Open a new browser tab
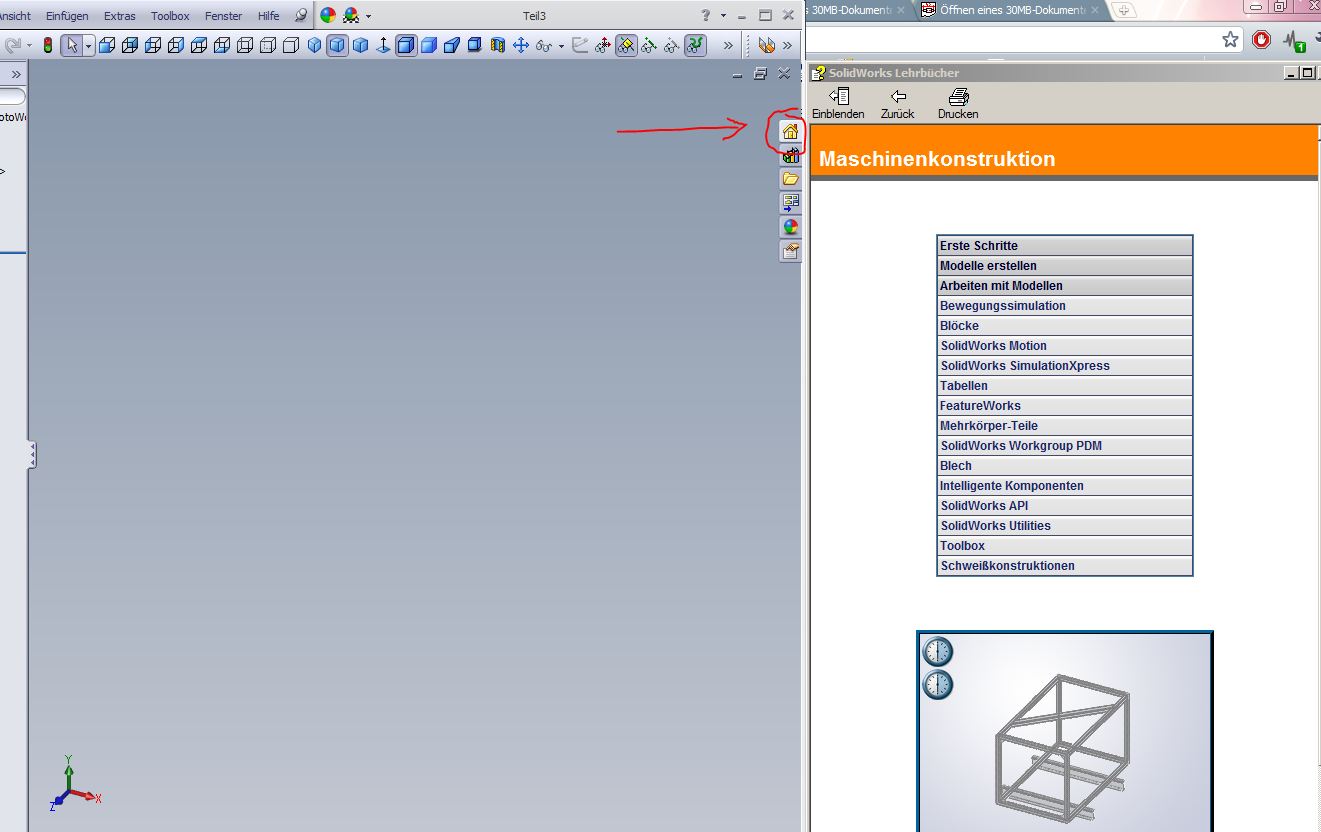Screen dimensions: 1321x832 coord(1125,10)
